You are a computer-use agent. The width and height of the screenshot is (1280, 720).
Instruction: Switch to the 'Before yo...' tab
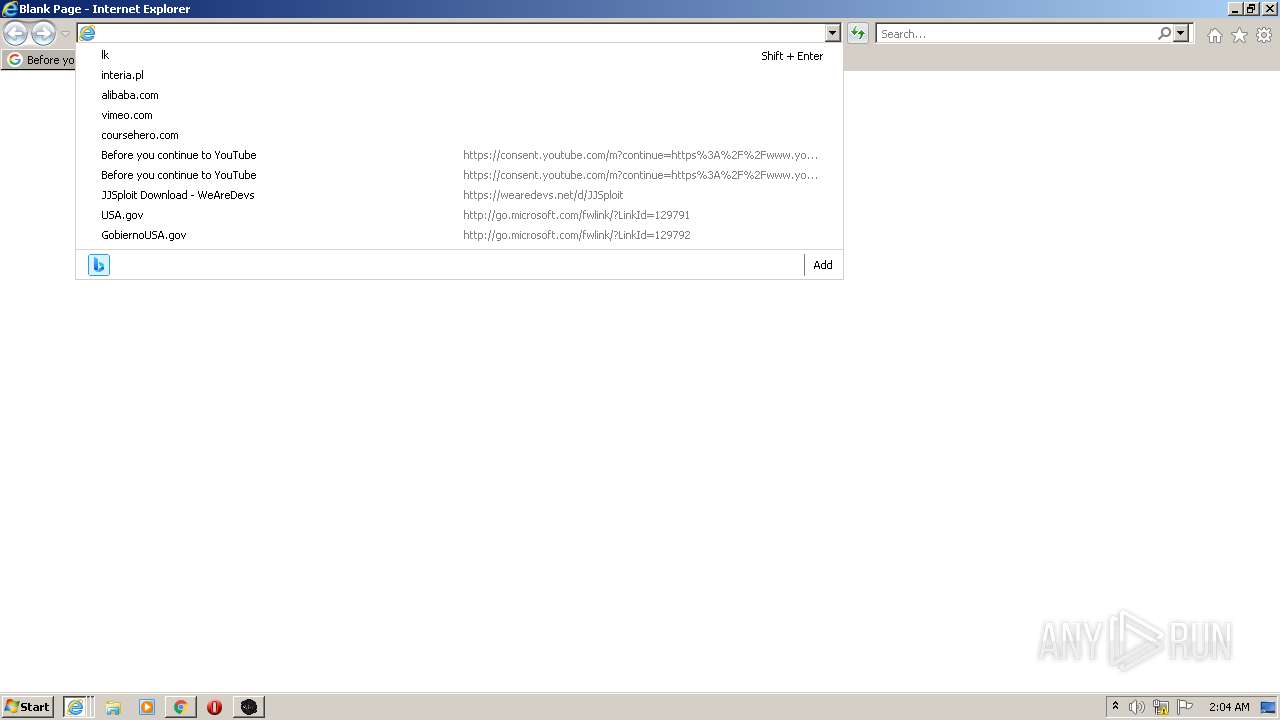tap(40, 60)
